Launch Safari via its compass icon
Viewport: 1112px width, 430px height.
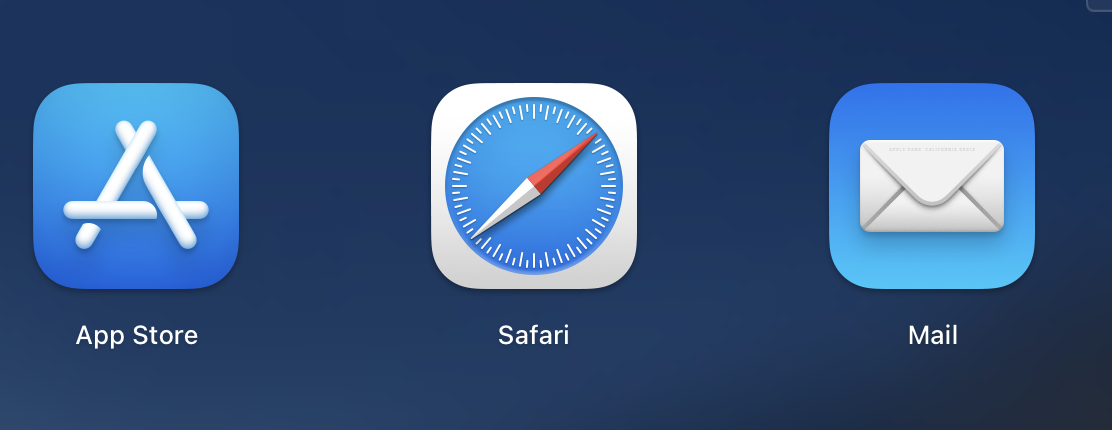[x=534, y=186]
